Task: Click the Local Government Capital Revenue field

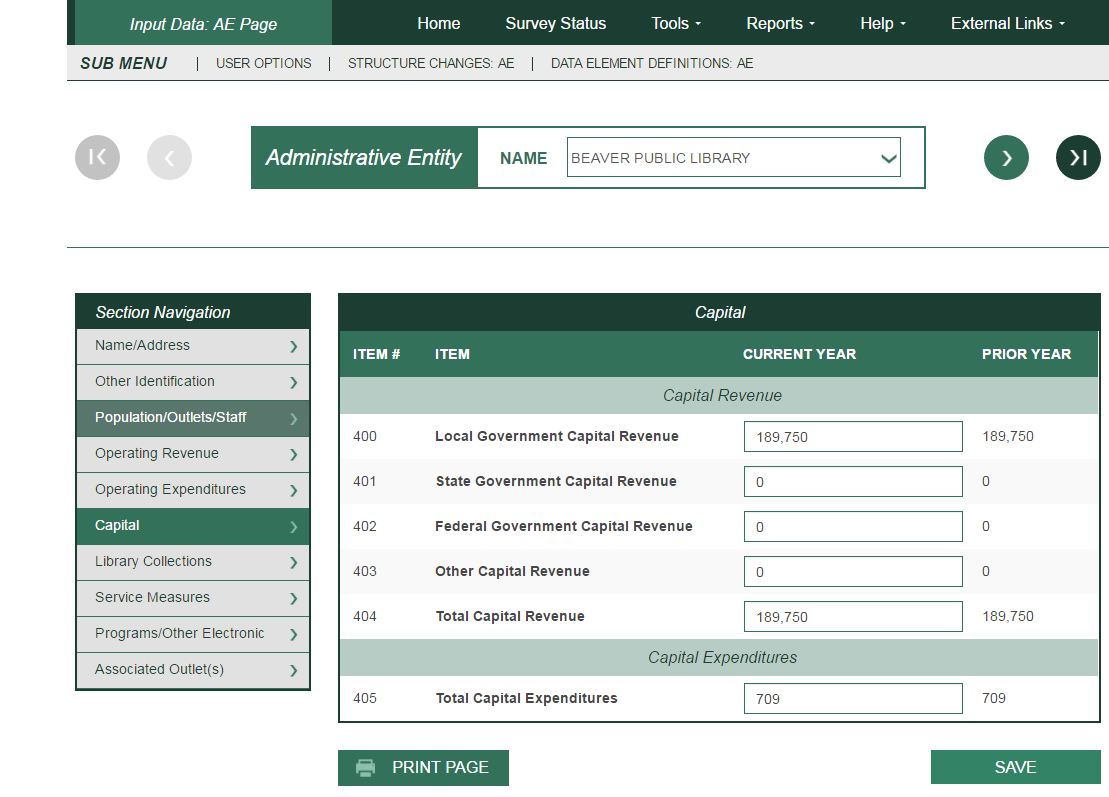Action: (x=853, y=437)
